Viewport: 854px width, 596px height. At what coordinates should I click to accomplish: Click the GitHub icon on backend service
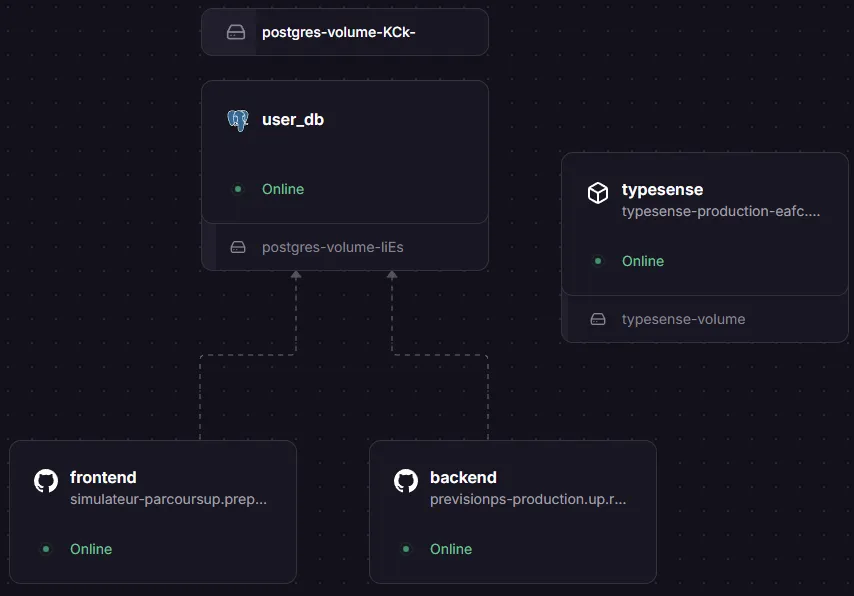(405, 481)
